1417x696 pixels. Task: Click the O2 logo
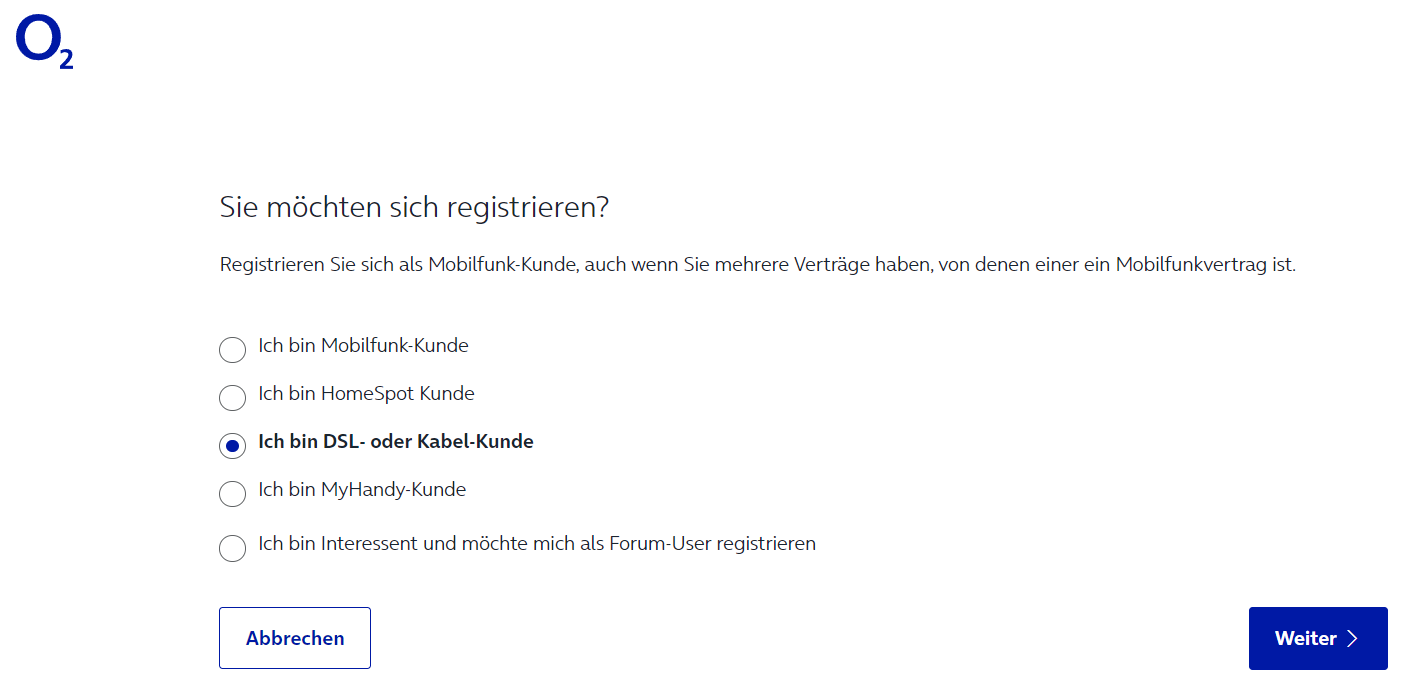click(45, 43)
